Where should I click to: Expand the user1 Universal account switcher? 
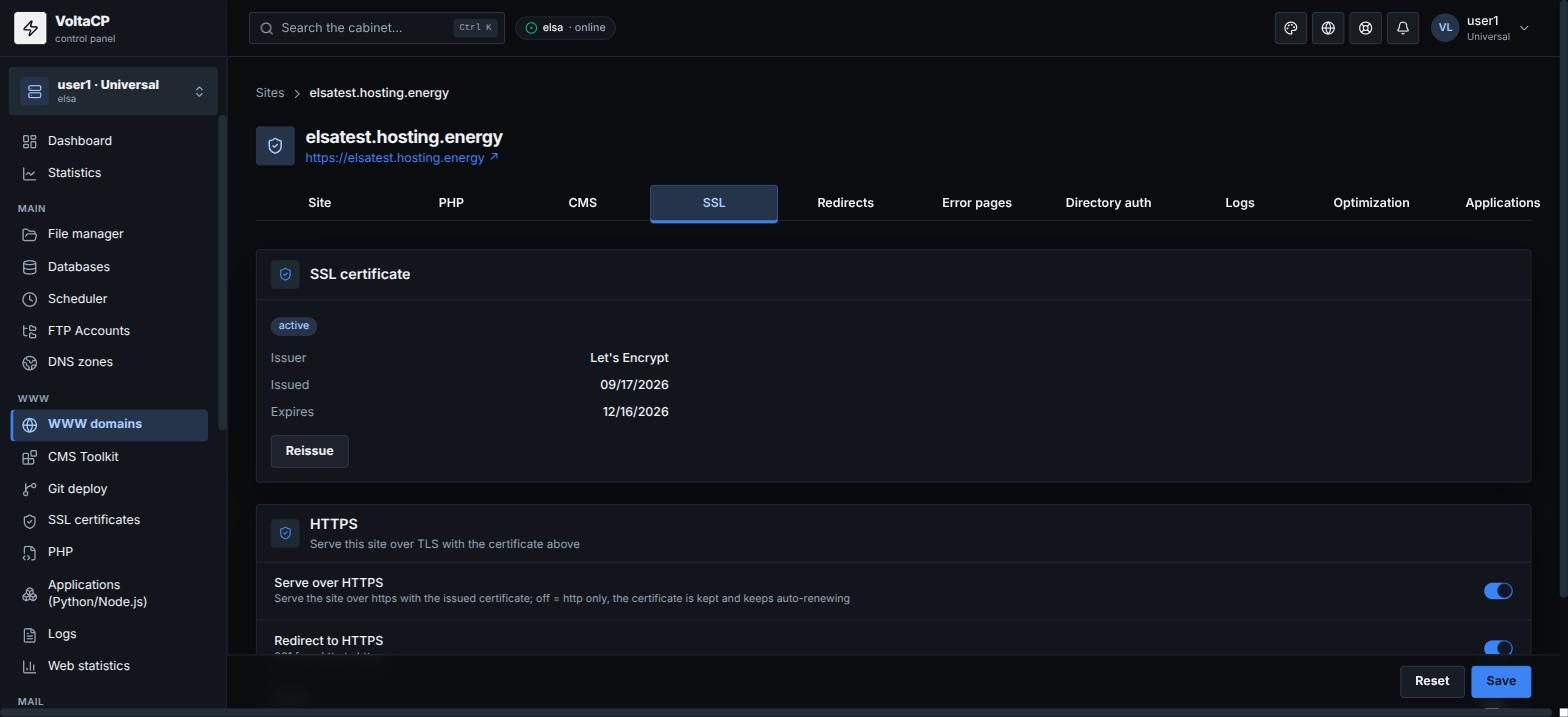(113, 91)
